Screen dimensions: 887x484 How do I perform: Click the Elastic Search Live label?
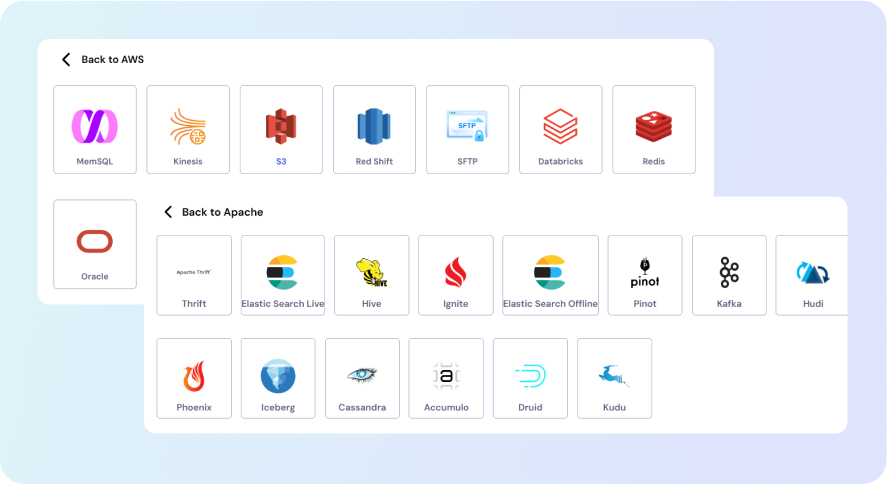[x=283, y=304]
